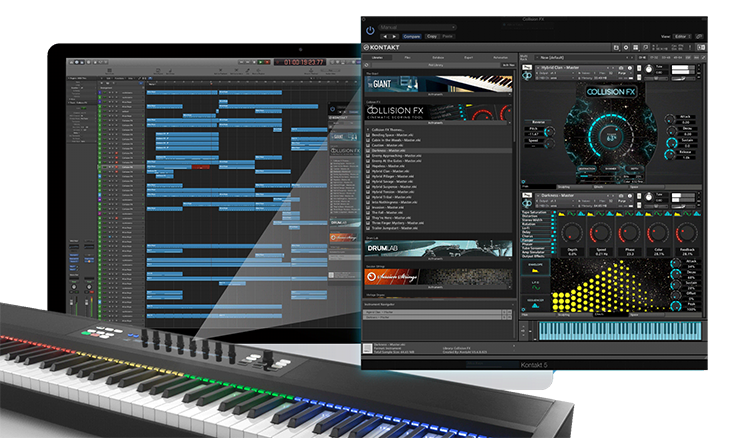The width and height of the screenshot is (733, 438).
Task: Switch to the Libraries browser tab
Action: 377,57
